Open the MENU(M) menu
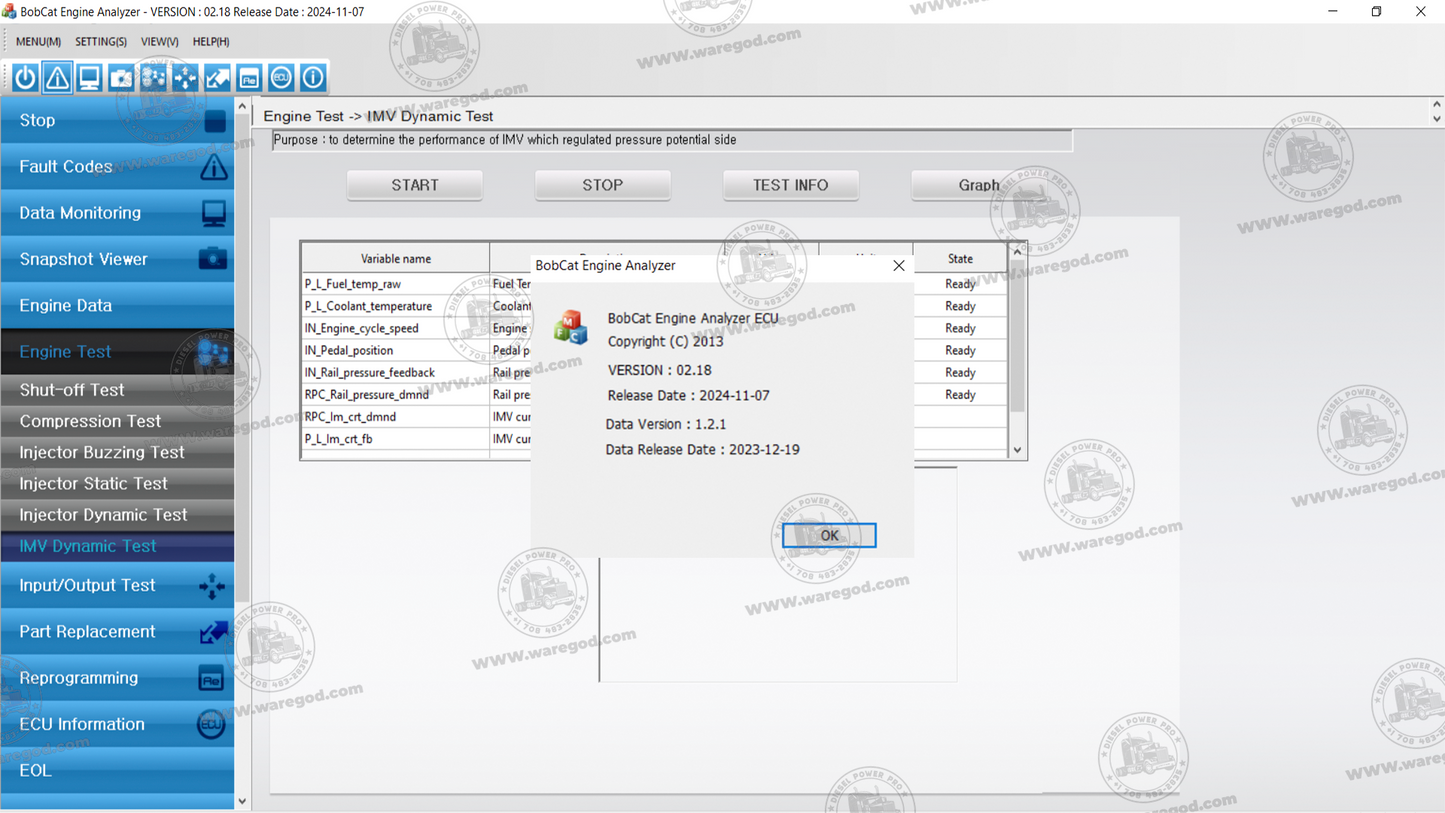This screenshot has width=1445, height=813. click(37, 41)
